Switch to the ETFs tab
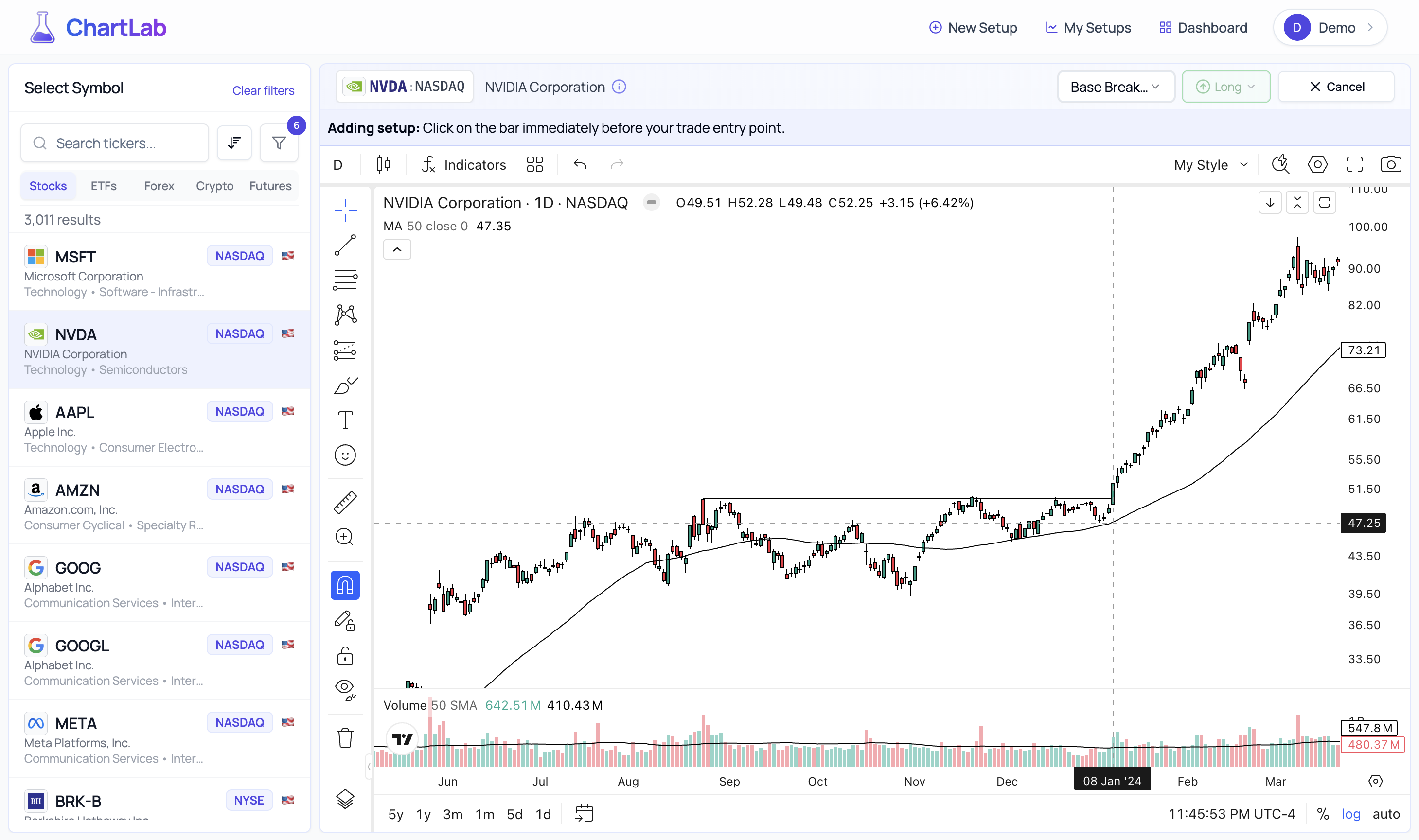1419x840 pixels. click(x=104, y=186)
